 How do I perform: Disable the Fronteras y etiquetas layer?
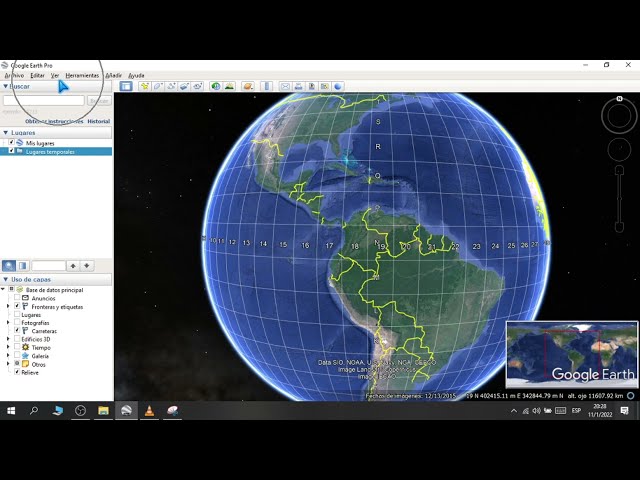[17, 306]
